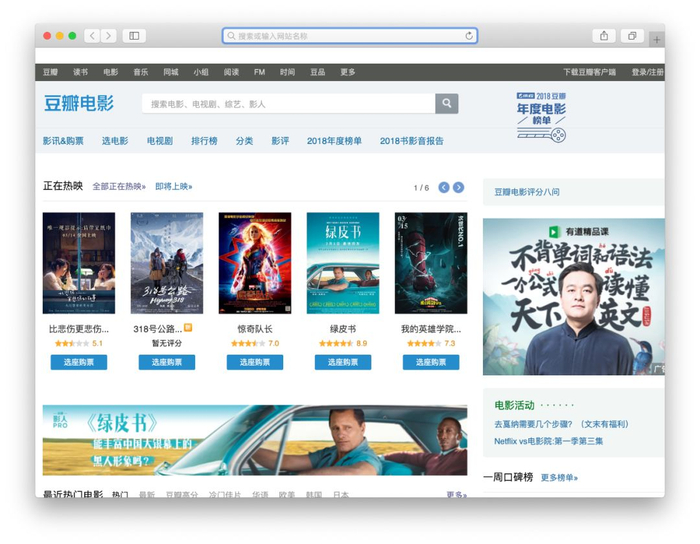Viewport: 700px width, 544px height.
Task: Click the orange badge next to 318号公路
Action: [x=188, y=327]
